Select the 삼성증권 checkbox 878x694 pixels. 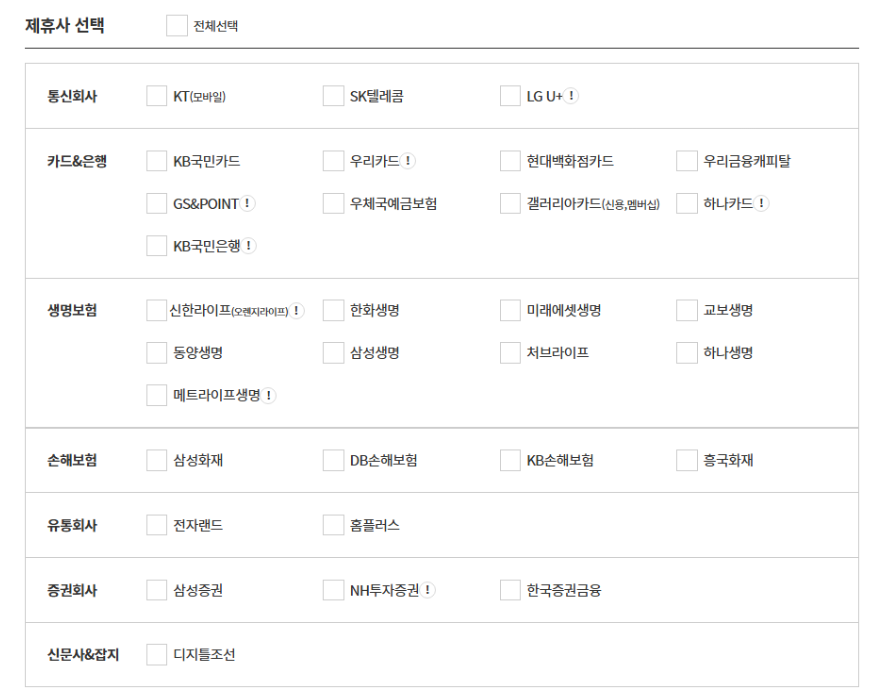tap(156, 590)
